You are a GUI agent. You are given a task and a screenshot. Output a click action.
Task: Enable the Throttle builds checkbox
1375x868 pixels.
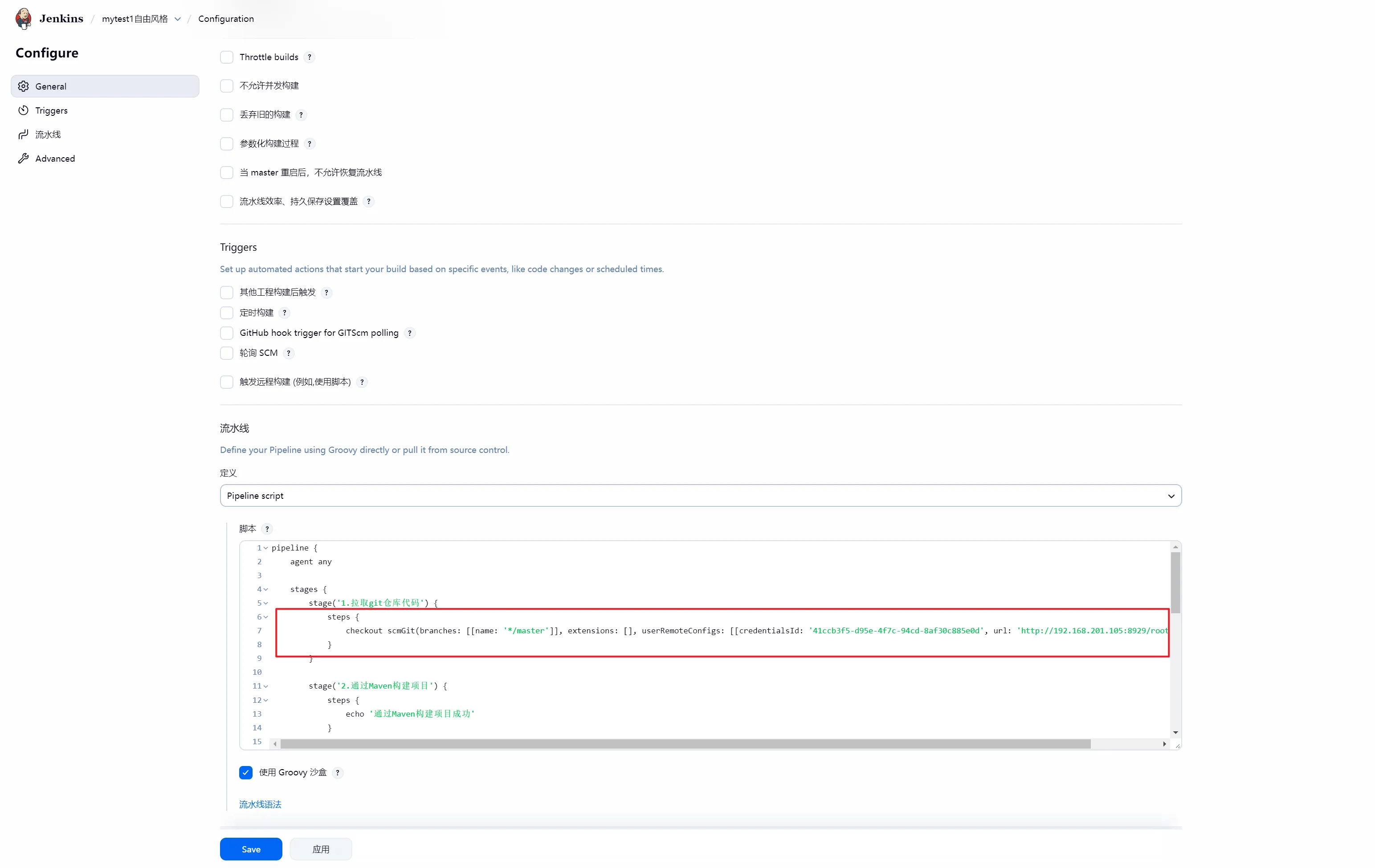(227, 57)
